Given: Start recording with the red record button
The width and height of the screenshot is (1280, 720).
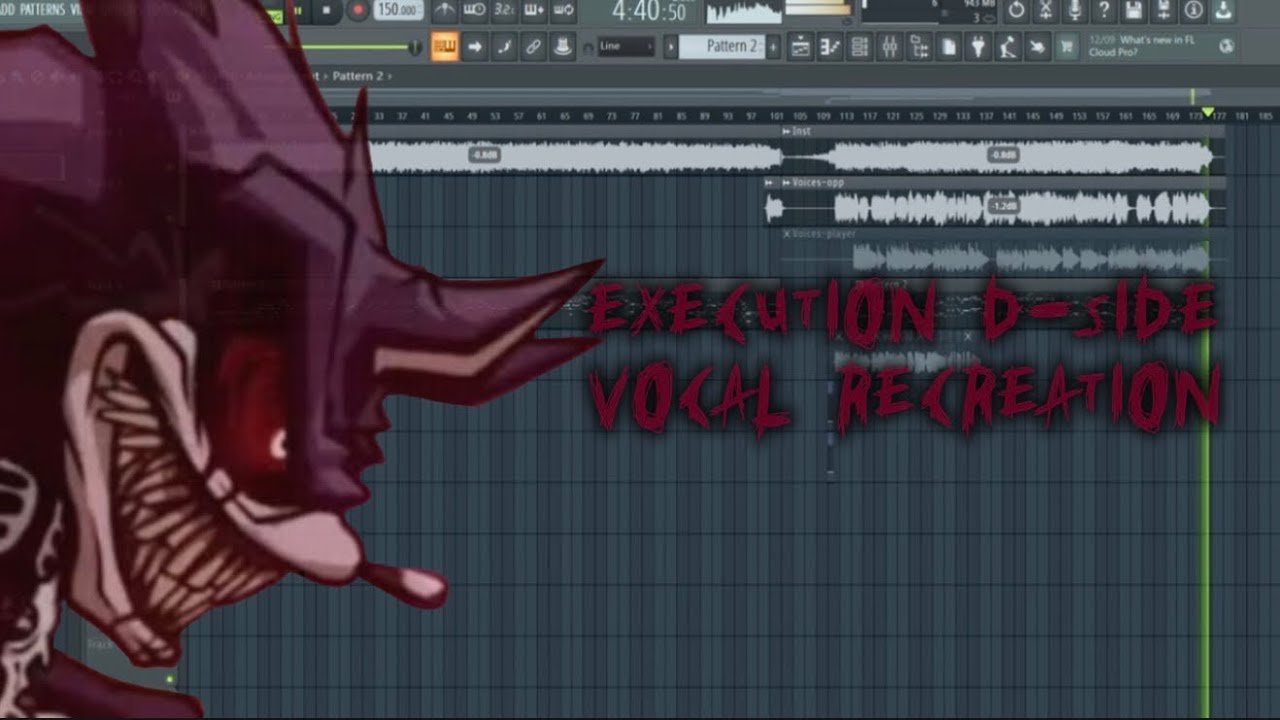Looking at the screenshot, I should click(357, 10).
